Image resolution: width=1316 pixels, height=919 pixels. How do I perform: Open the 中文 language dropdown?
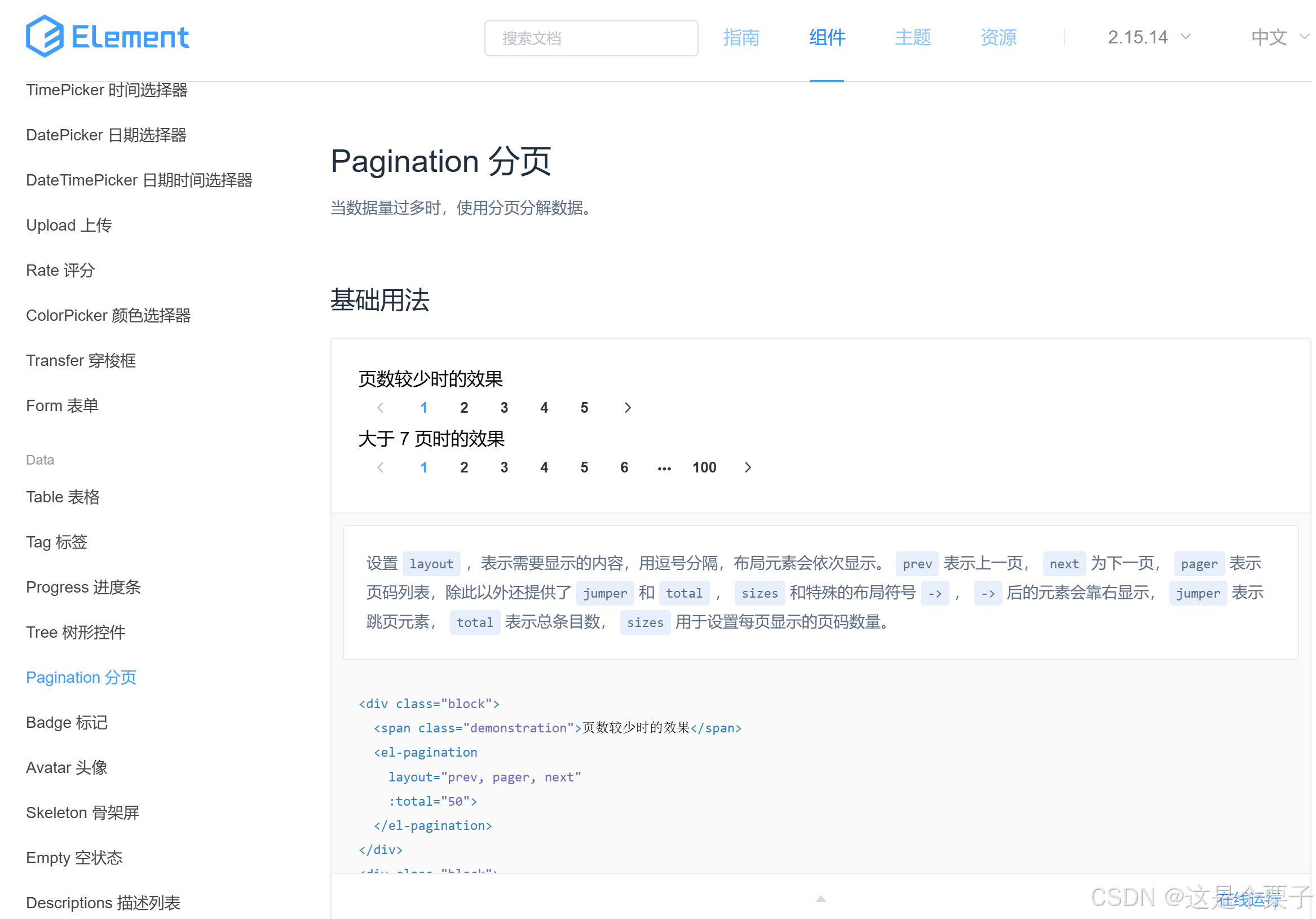pyautogui.click(x=1279, y=37)
